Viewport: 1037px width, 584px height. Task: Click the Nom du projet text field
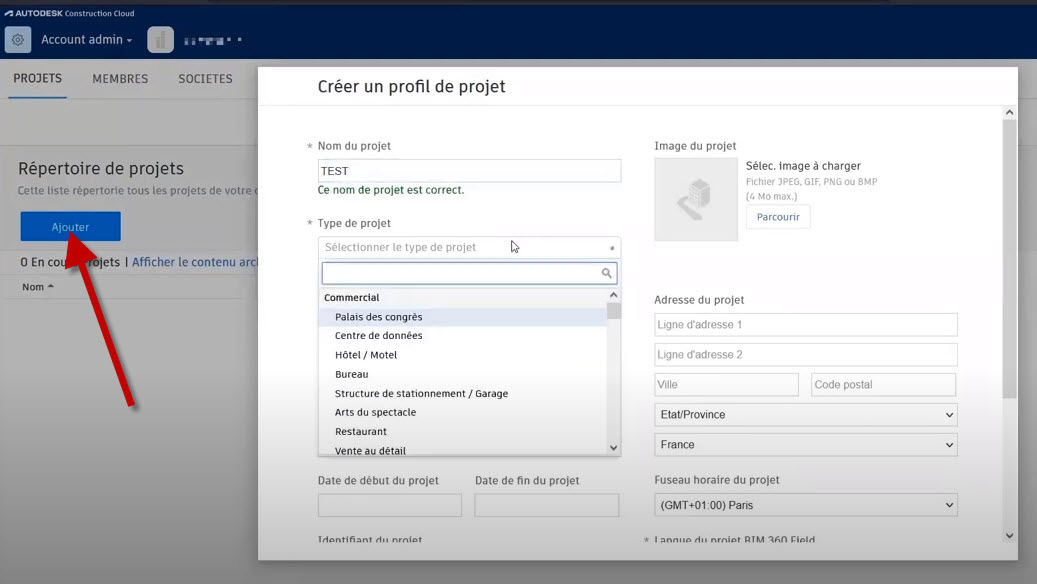(469, 170)
